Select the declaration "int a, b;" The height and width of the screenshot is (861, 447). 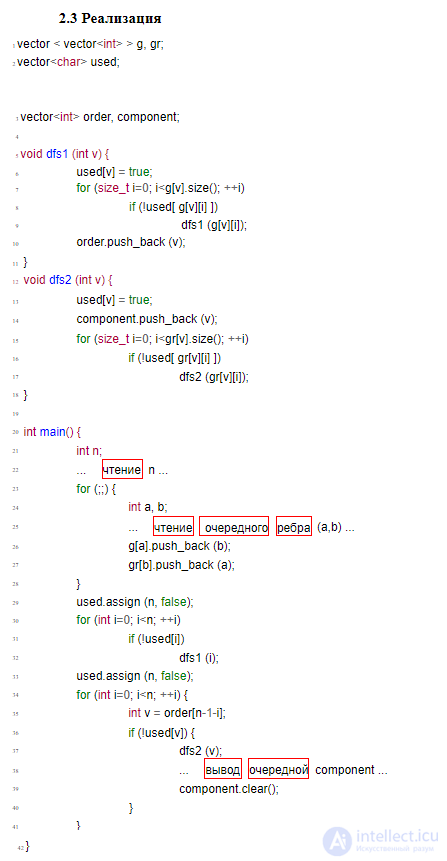coord(148,507)
